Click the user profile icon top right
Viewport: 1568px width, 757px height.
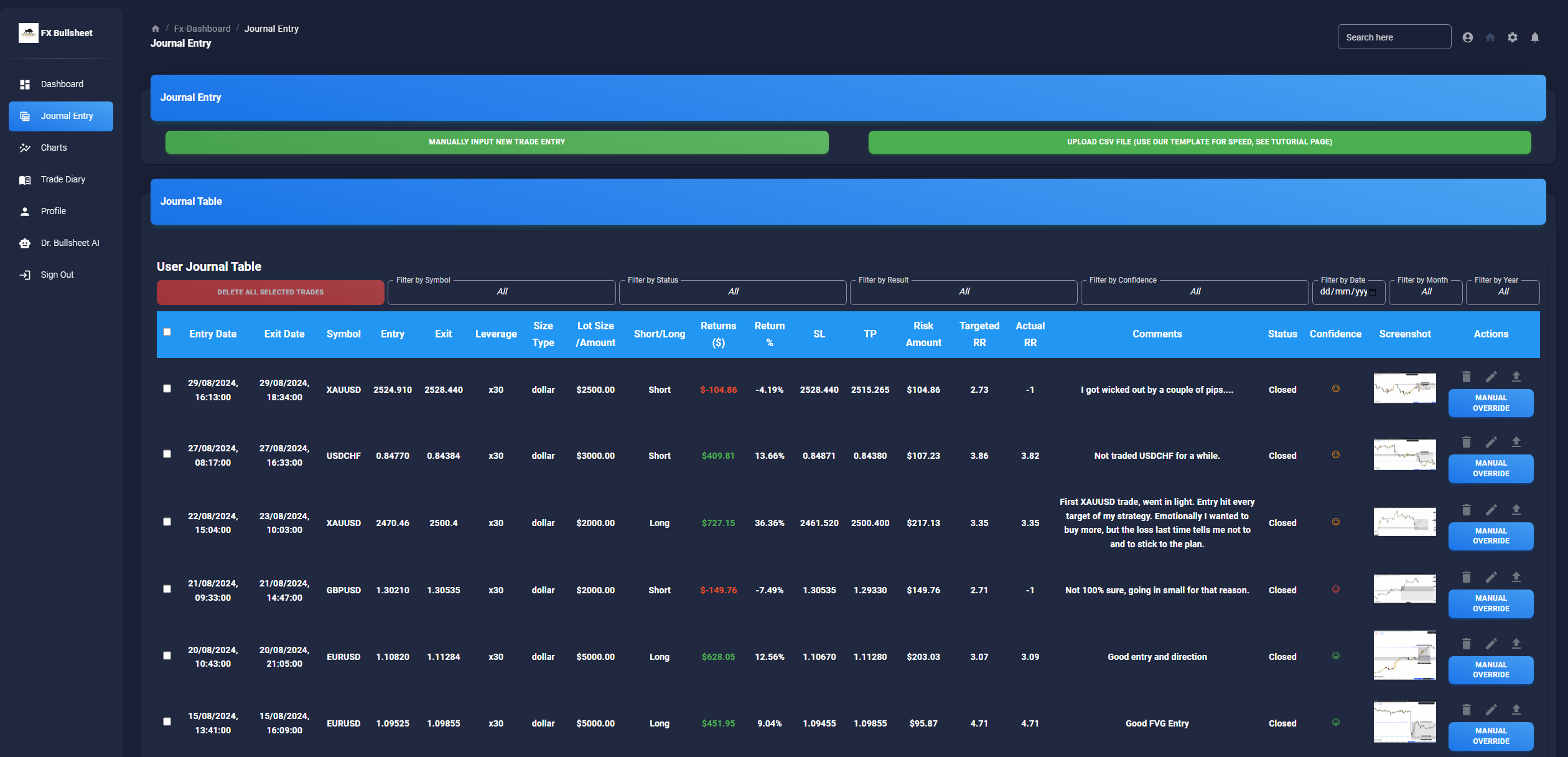point(1467,37)
